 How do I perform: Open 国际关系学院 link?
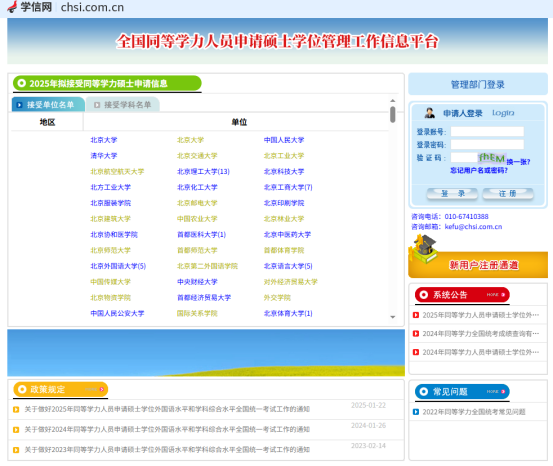point(197,313)
